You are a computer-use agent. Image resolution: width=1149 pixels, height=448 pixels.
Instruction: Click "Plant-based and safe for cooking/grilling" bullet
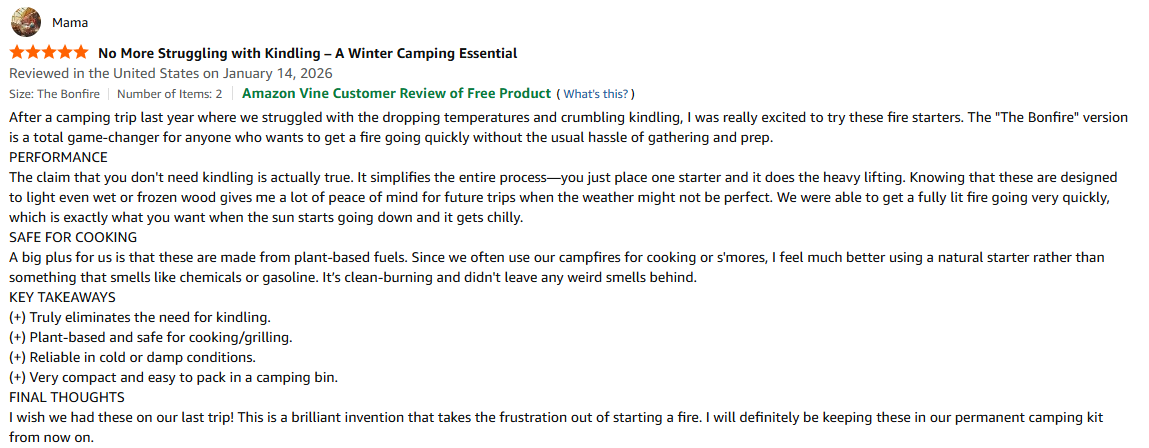150,337
